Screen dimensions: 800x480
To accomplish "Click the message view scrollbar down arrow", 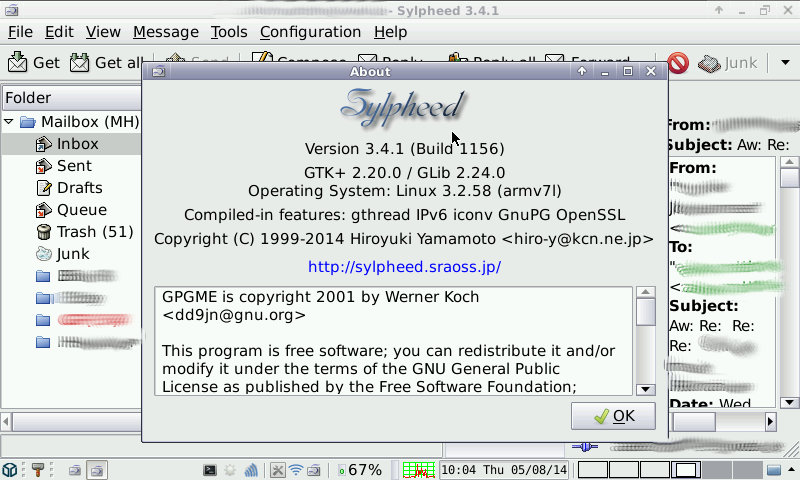I will coord(789,402).
